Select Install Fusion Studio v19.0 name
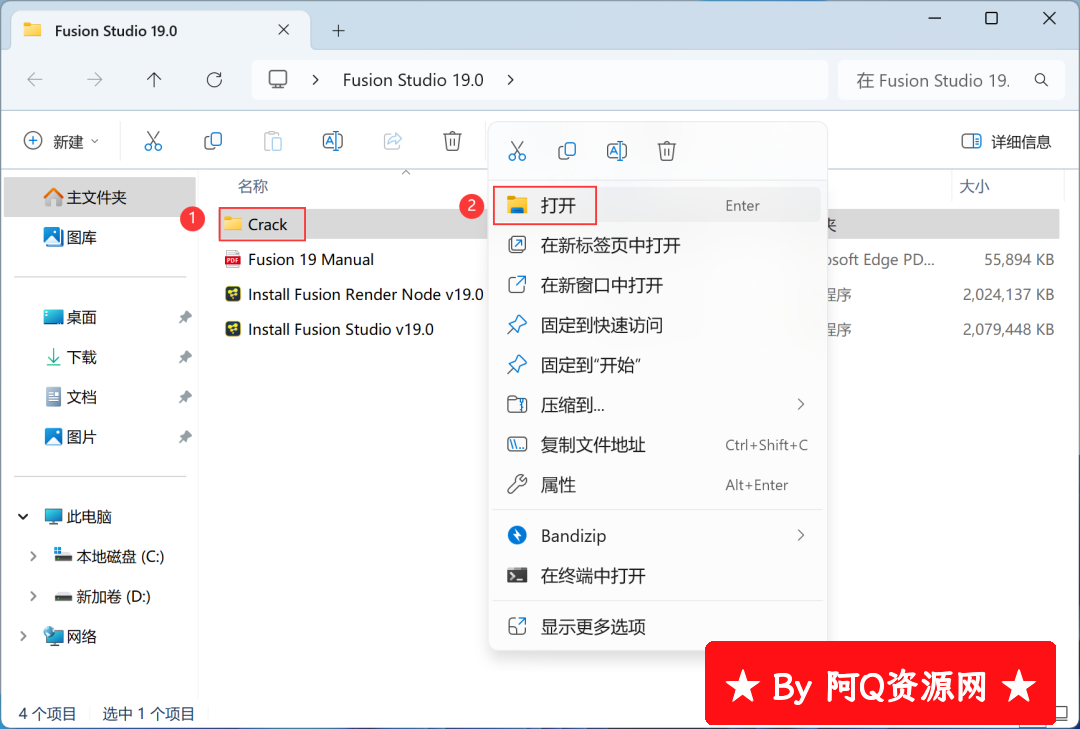The width and height of the screenshot is (1080, 729). 341,329
